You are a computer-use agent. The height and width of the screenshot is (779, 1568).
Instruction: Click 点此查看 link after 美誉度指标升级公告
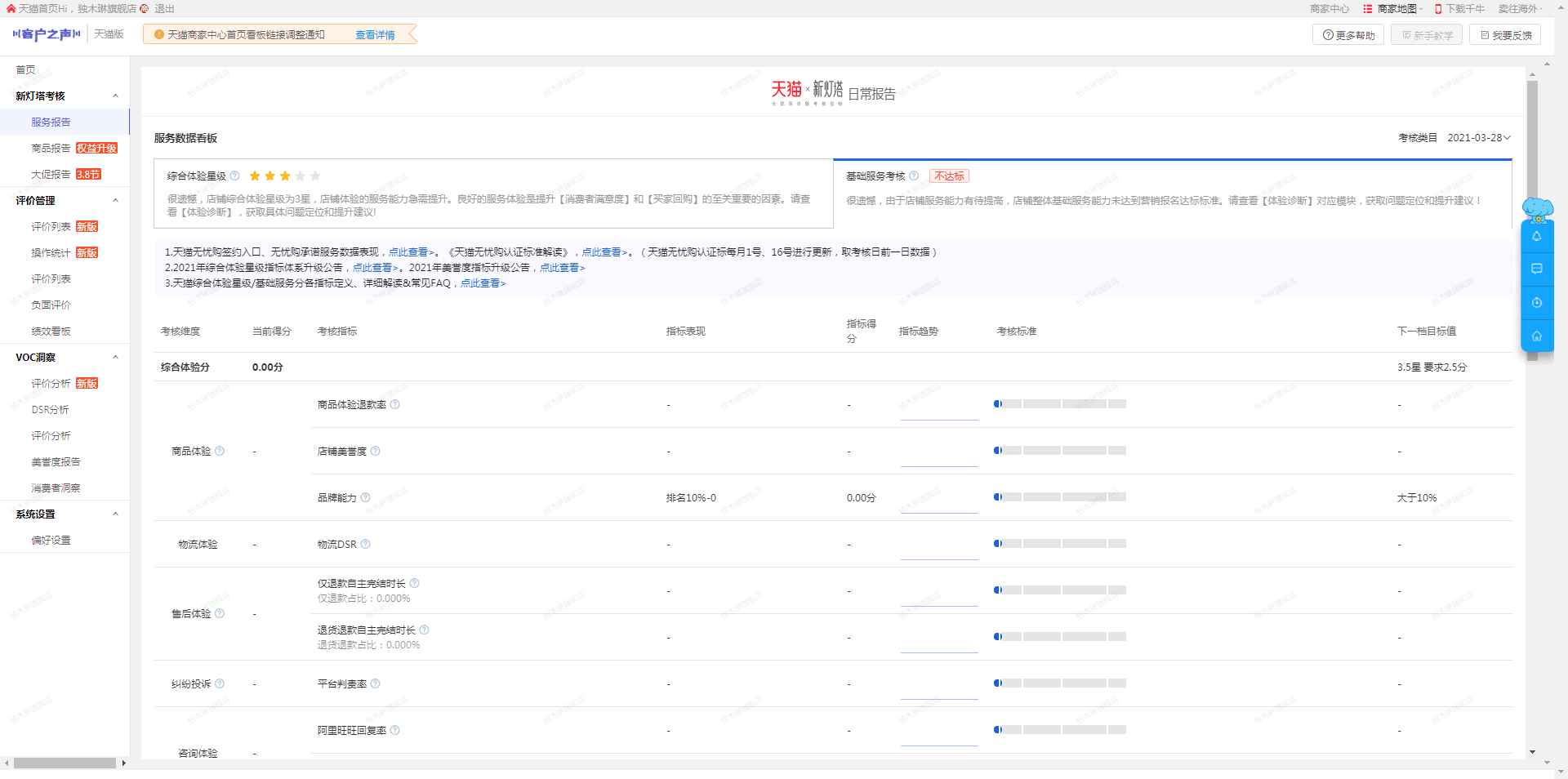coord(562,268)
